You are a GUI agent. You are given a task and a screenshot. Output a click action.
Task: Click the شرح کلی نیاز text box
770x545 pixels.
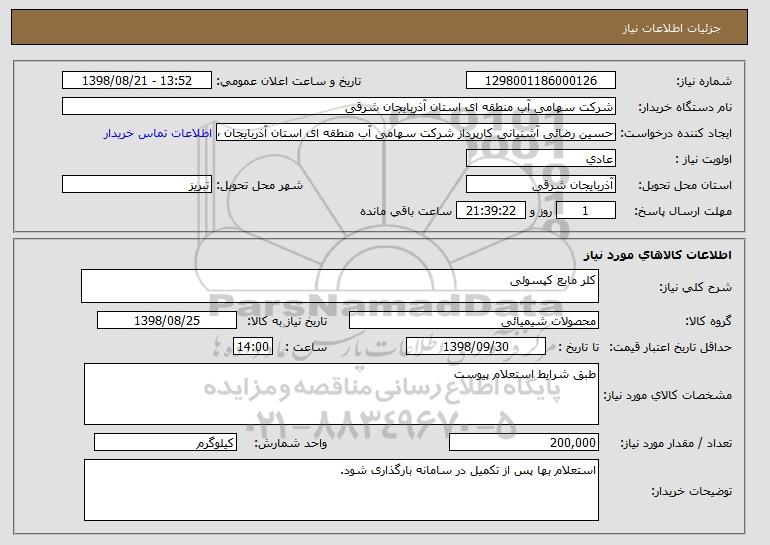[340, 286]
